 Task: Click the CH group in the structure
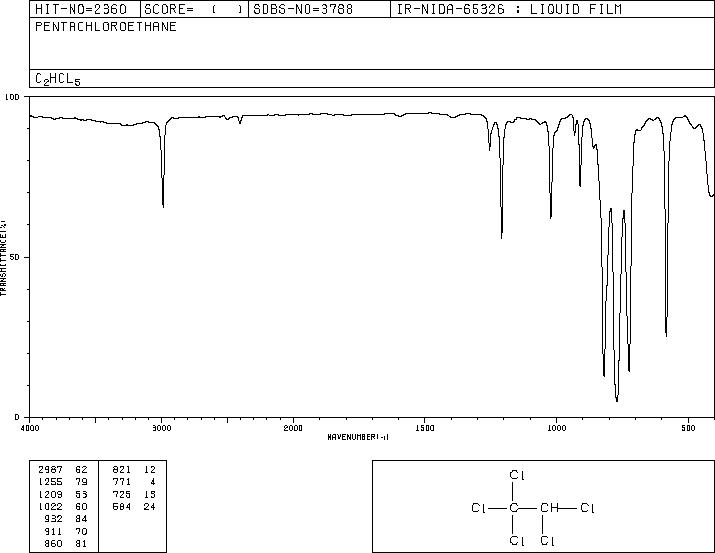coord(549,507)
